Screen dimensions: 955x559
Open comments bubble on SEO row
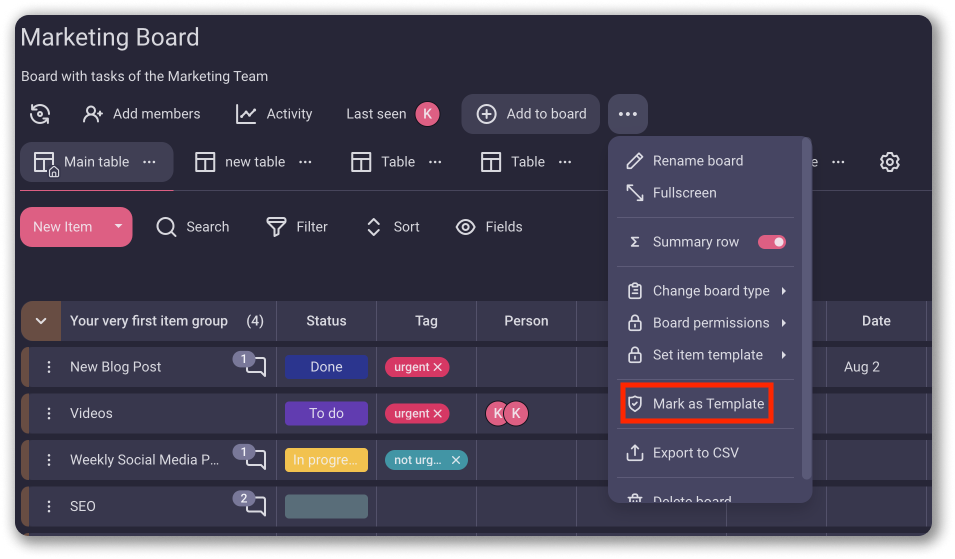(x=255, y=506)
